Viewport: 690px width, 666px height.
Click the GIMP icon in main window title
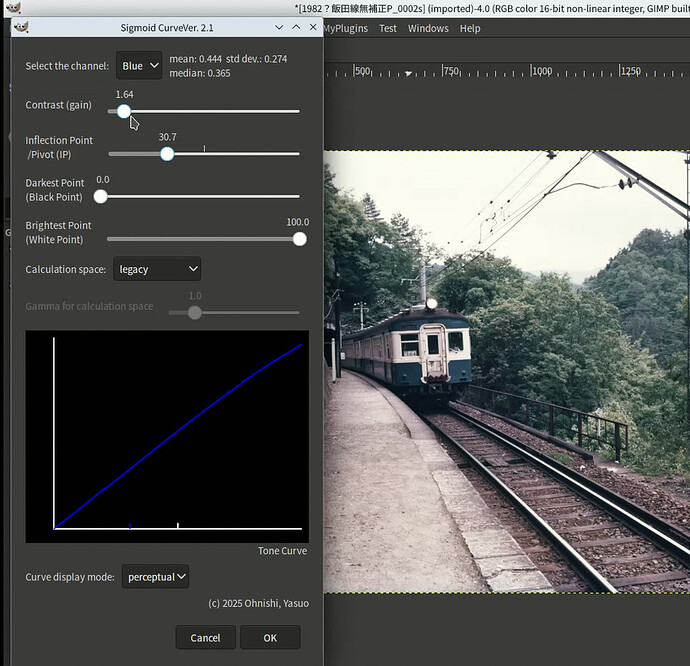tap(12, 8)
